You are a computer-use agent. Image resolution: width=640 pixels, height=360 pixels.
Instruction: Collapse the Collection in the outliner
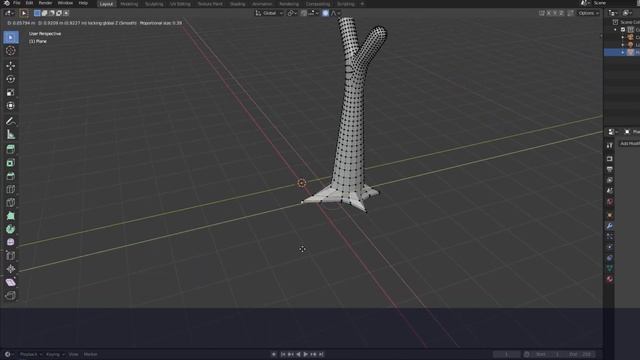click(x=616, y=30)
